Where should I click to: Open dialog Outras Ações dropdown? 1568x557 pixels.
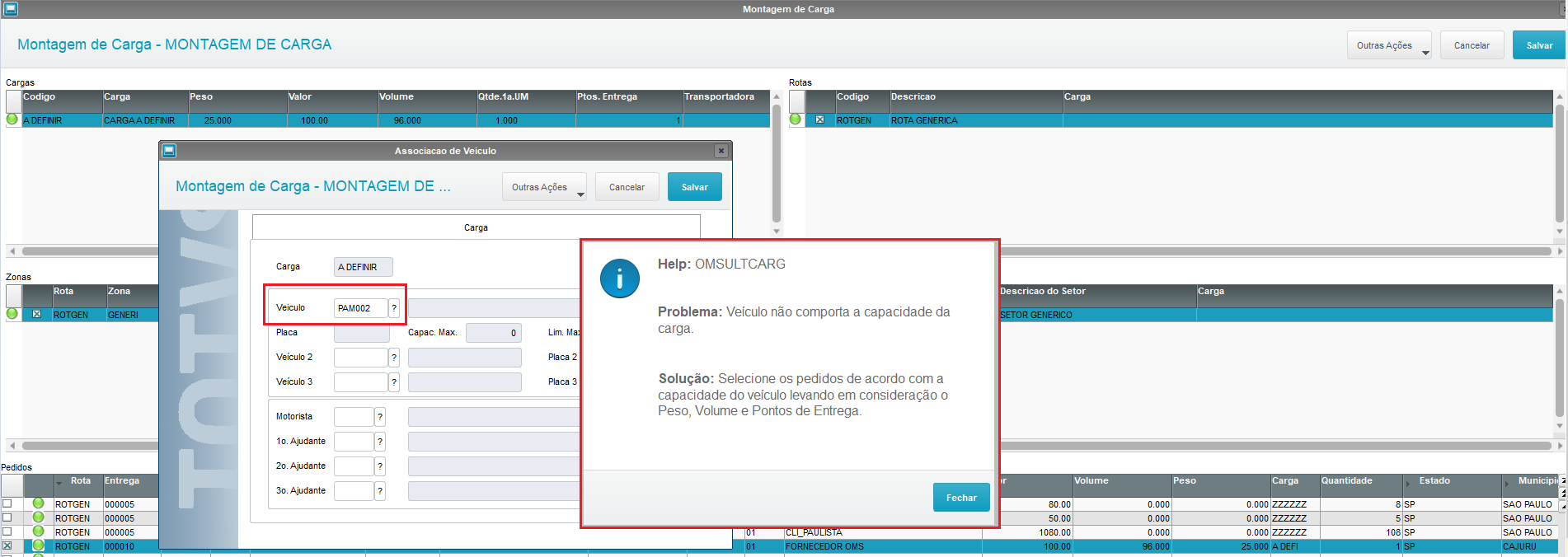(544, 187)
